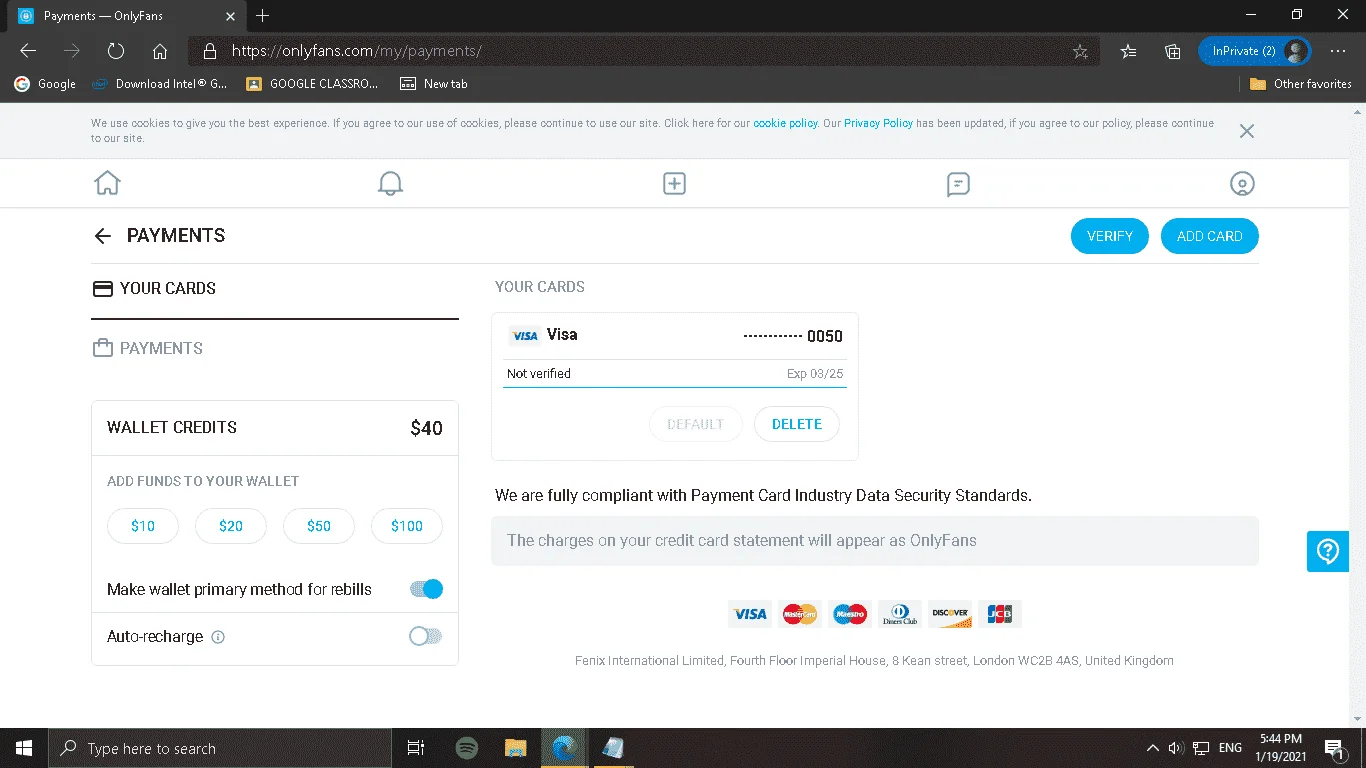Click the new post plus icon
Viewport: 1366px width, 768px height.
[x=674, y=183]
